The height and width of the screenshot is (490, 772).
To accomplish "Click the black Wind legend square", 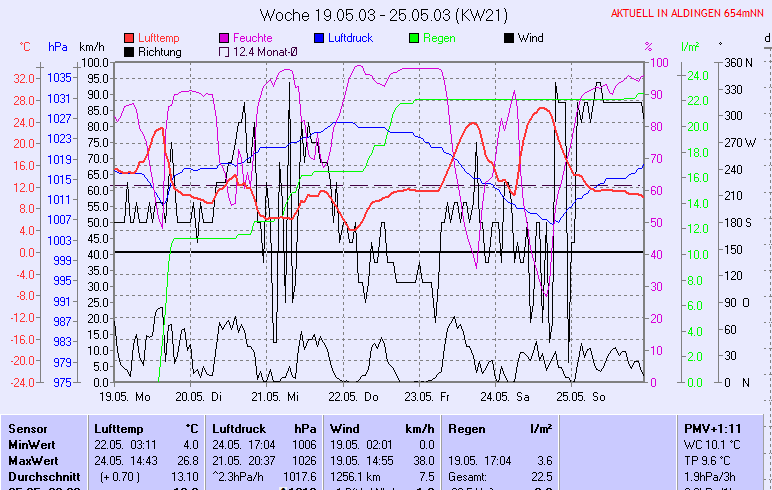I will pyautogui.click(x=509, y=38).
